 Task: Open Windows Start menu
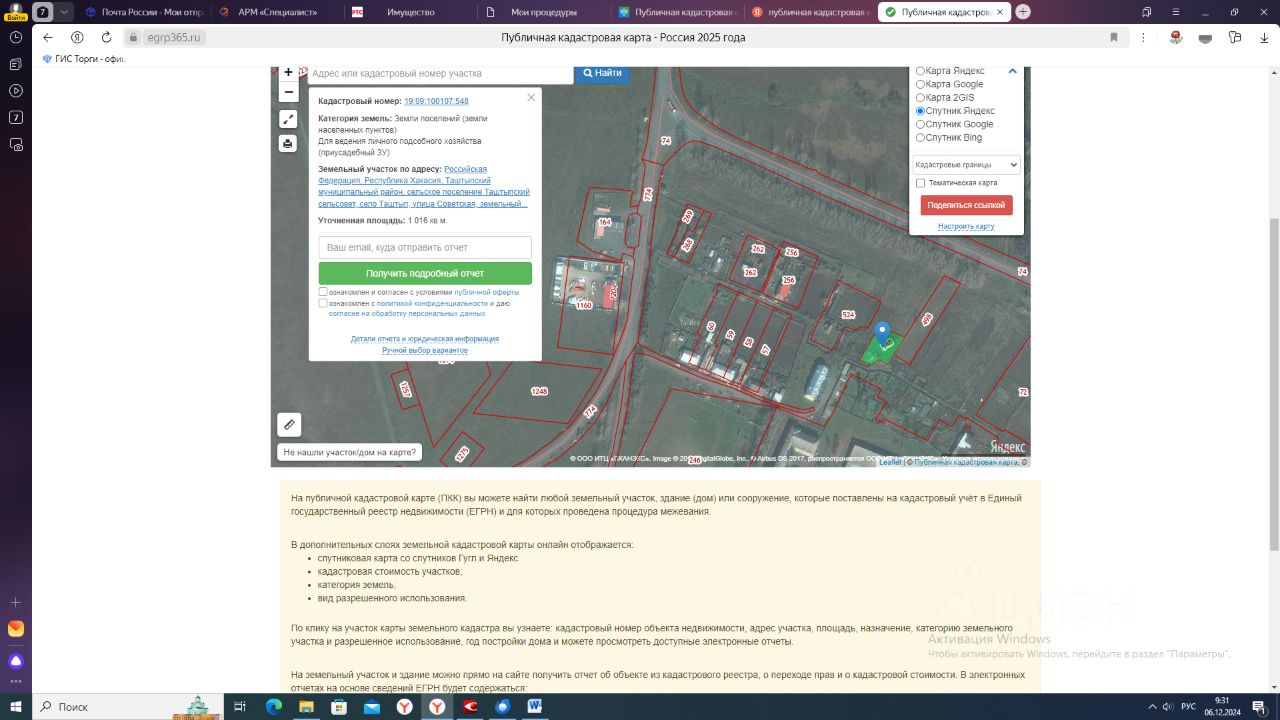pos(16,706)
